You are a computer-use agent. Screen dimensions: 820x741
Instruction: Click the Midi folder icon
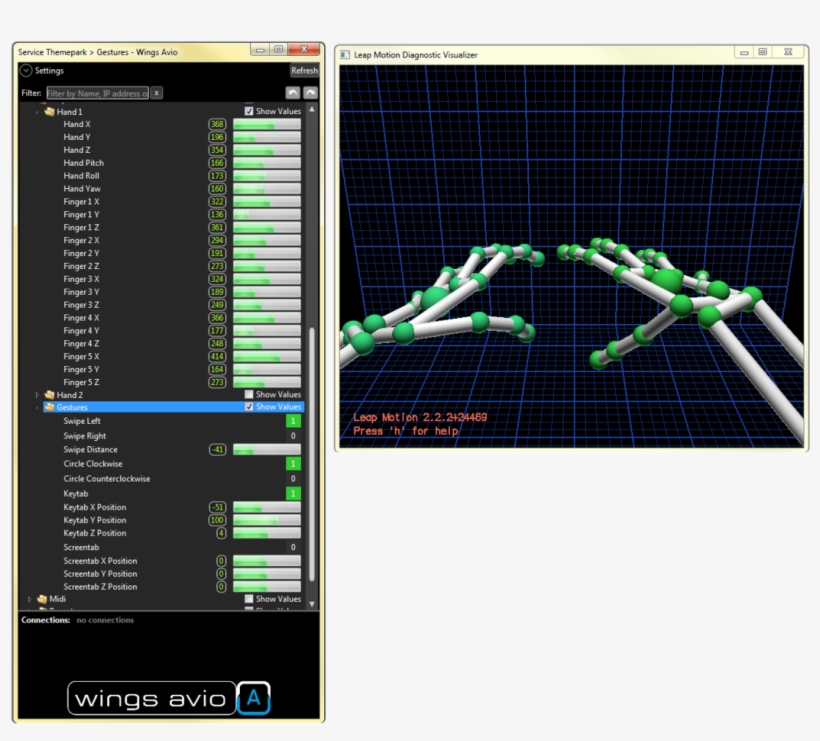point(42,599)
